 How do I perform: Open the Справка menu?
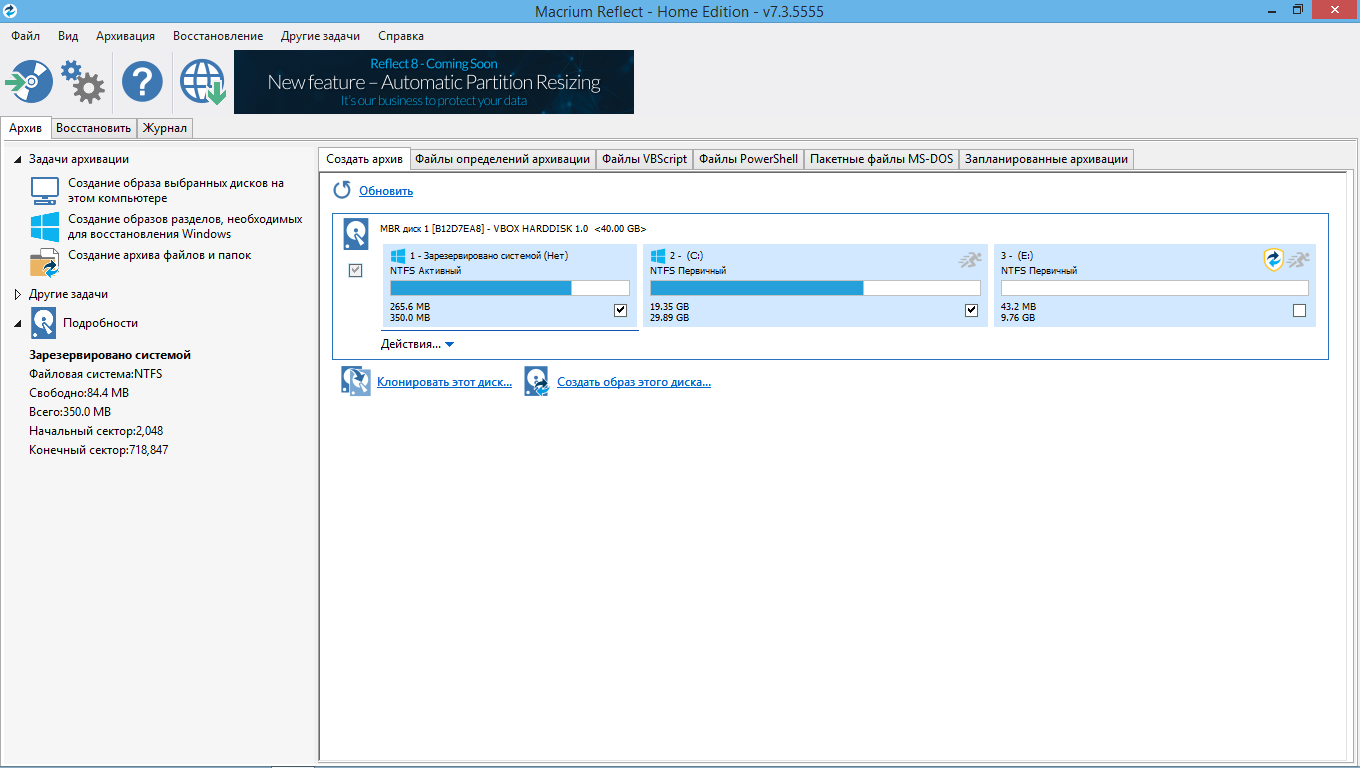click(401, 36)
